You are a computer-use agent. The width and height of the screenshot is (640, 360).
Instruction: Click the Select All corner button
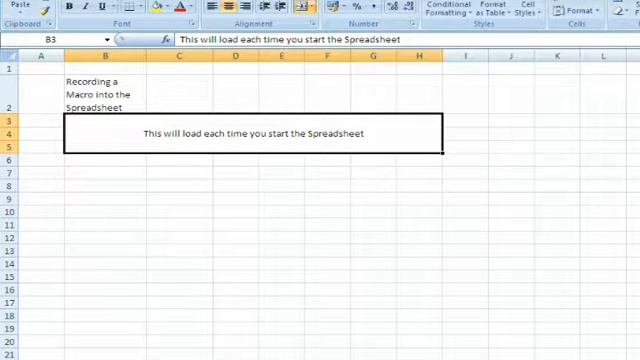pyautogui.click(x=9, y=56)
